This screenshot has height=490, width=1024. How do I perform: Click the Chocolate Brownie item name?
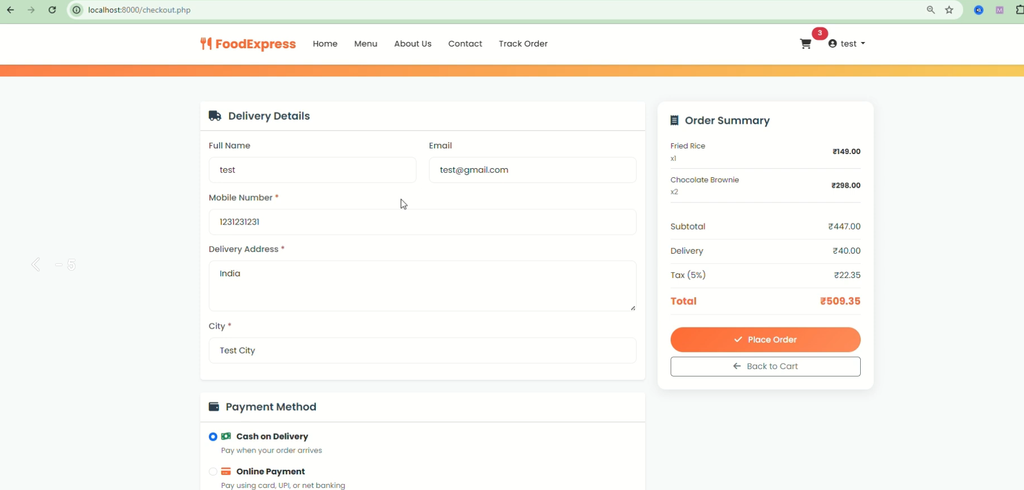[705, 180]
